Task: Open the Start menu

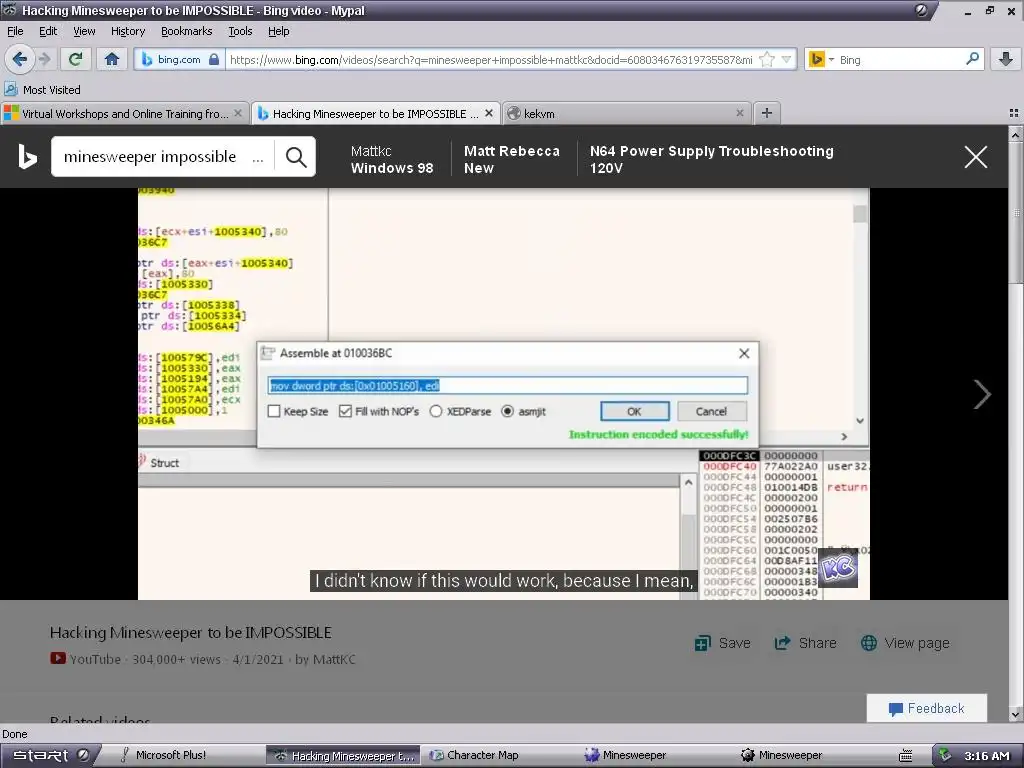Action: click(40, 755)
